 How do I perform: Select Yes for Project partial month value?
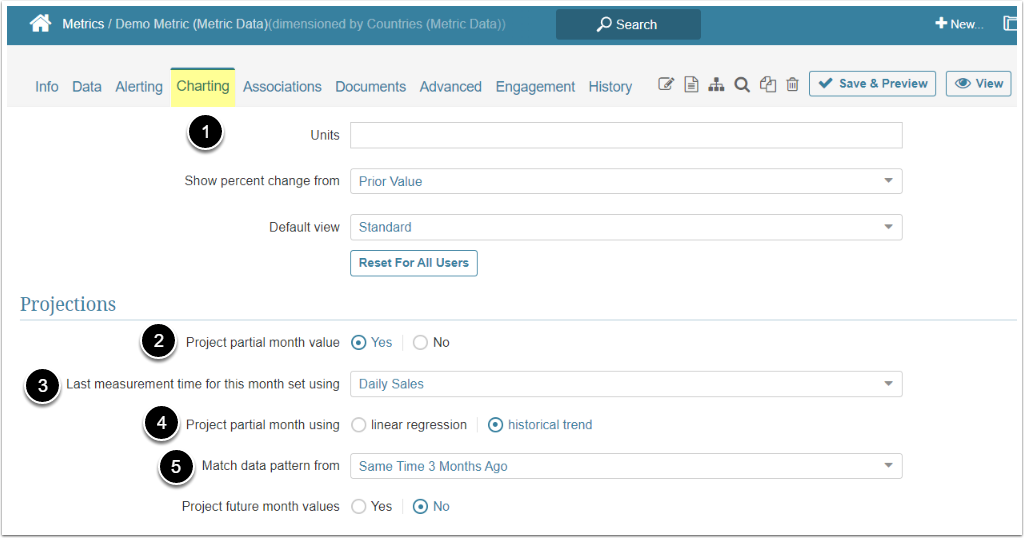pos(359,342)
